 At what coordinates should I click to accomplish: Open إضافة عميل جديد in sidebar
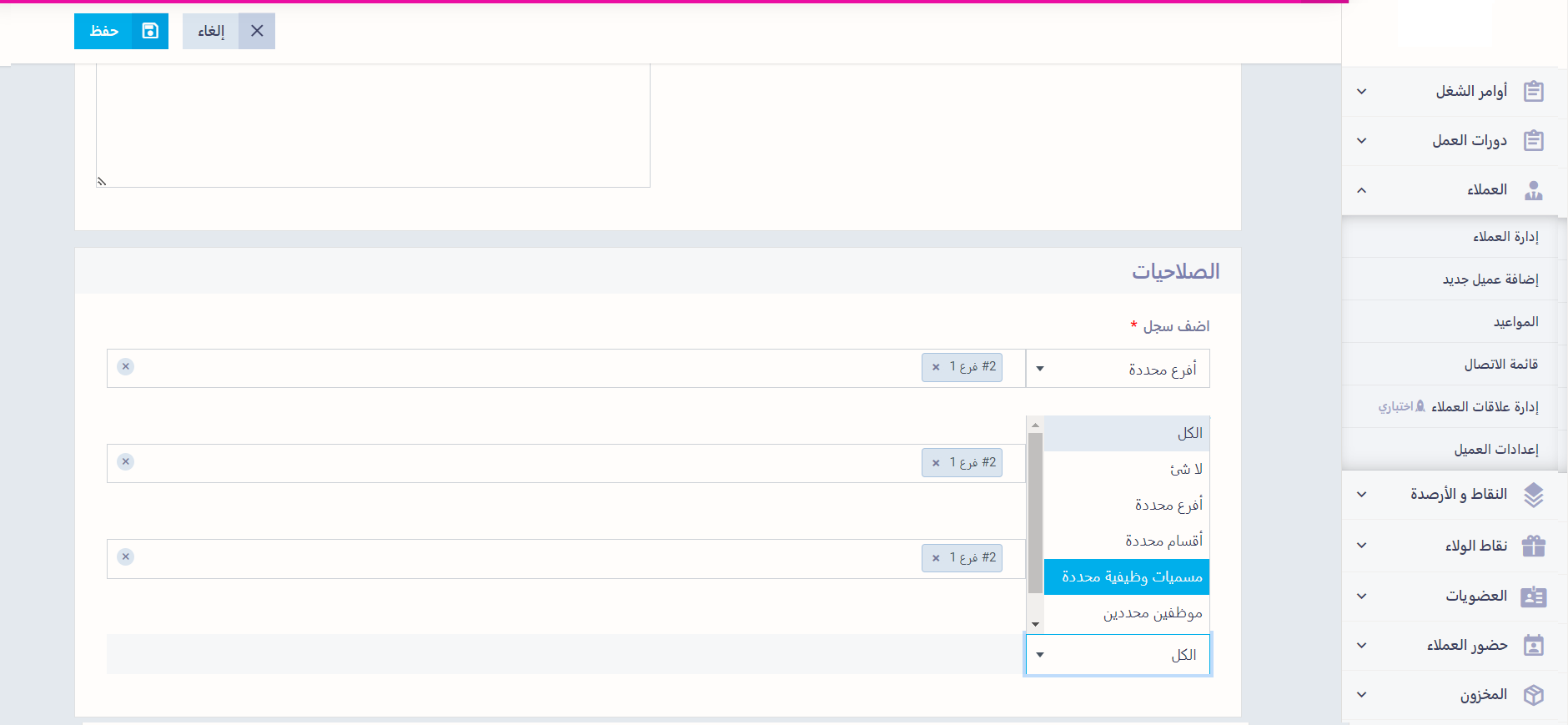pyautogui.click(x=1490, y=279)
